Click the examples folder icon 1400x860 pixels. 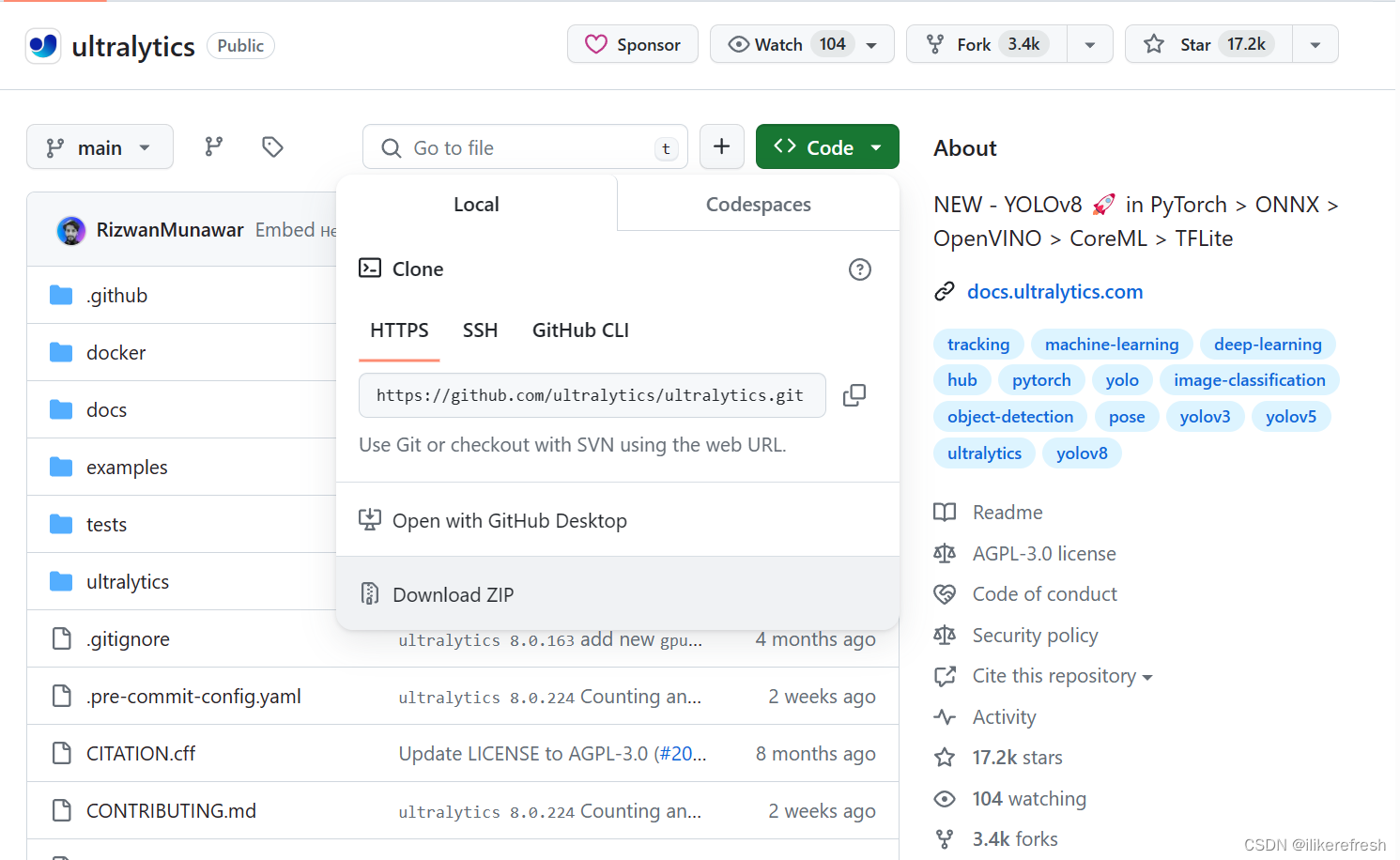click(x=61, y=467)
